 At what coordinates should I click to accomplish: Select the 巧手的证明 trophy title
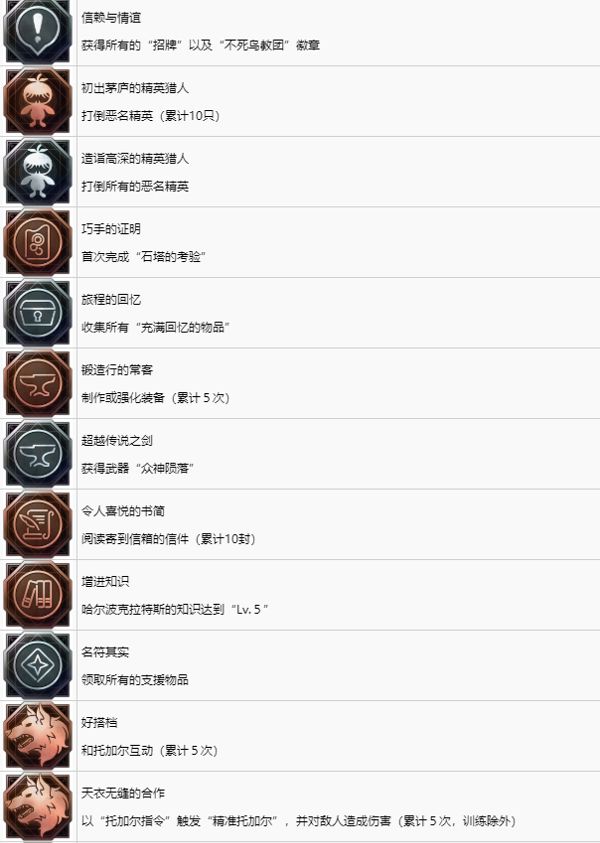(111, 229)
